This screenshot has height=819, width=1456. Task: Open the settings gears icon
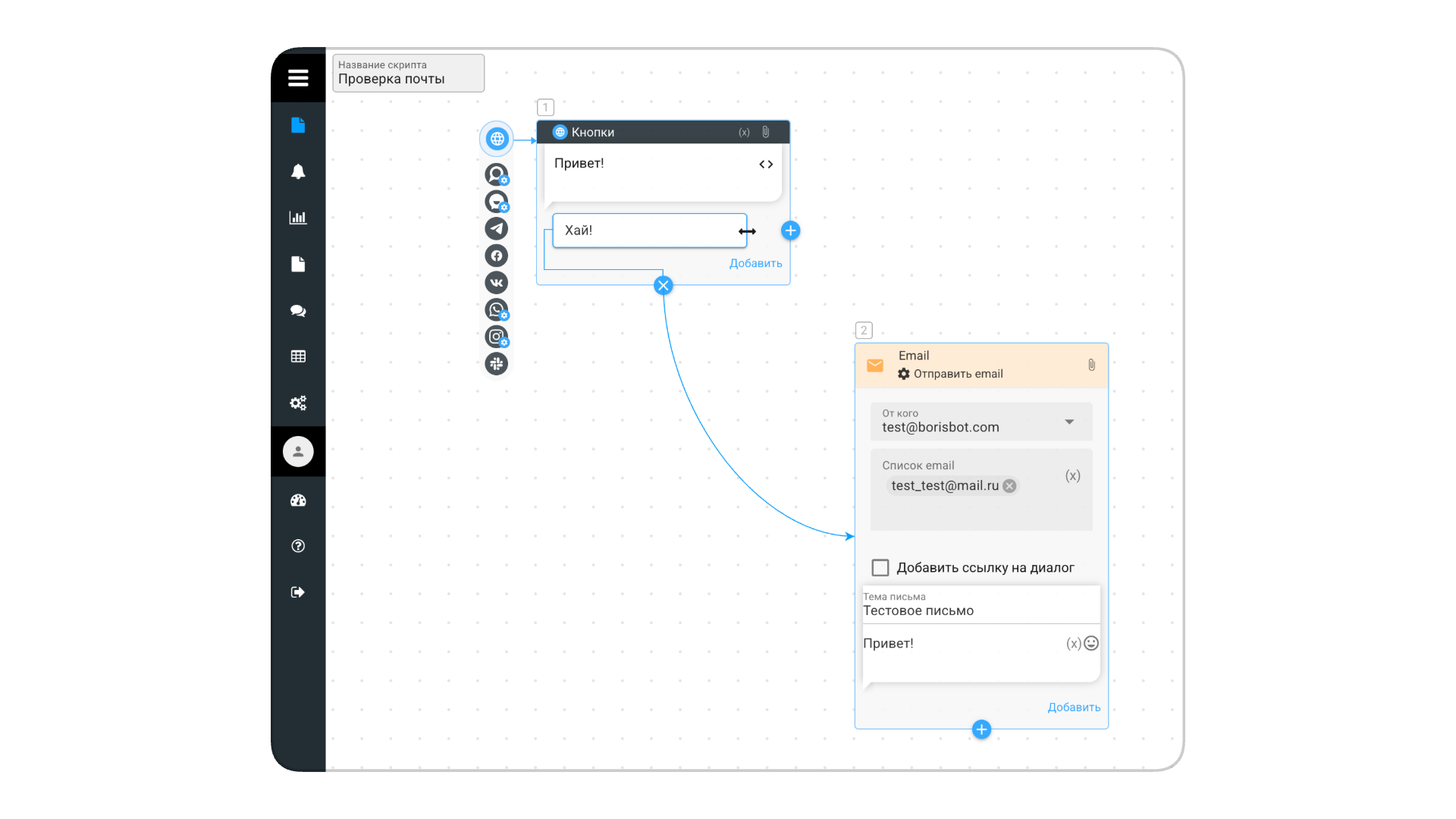point(298,403)
